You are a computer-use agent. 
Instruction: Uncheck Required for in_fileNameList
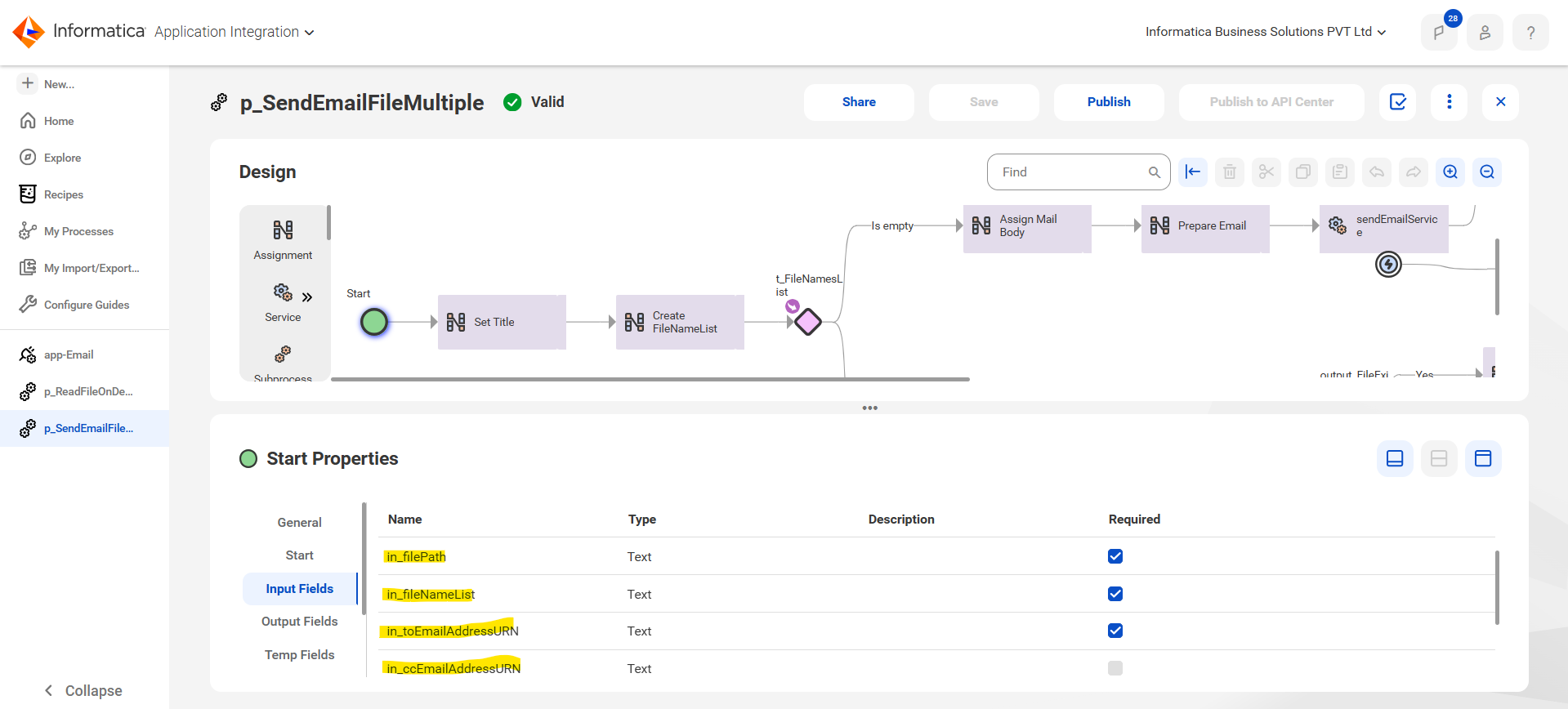pos(1115,594)
